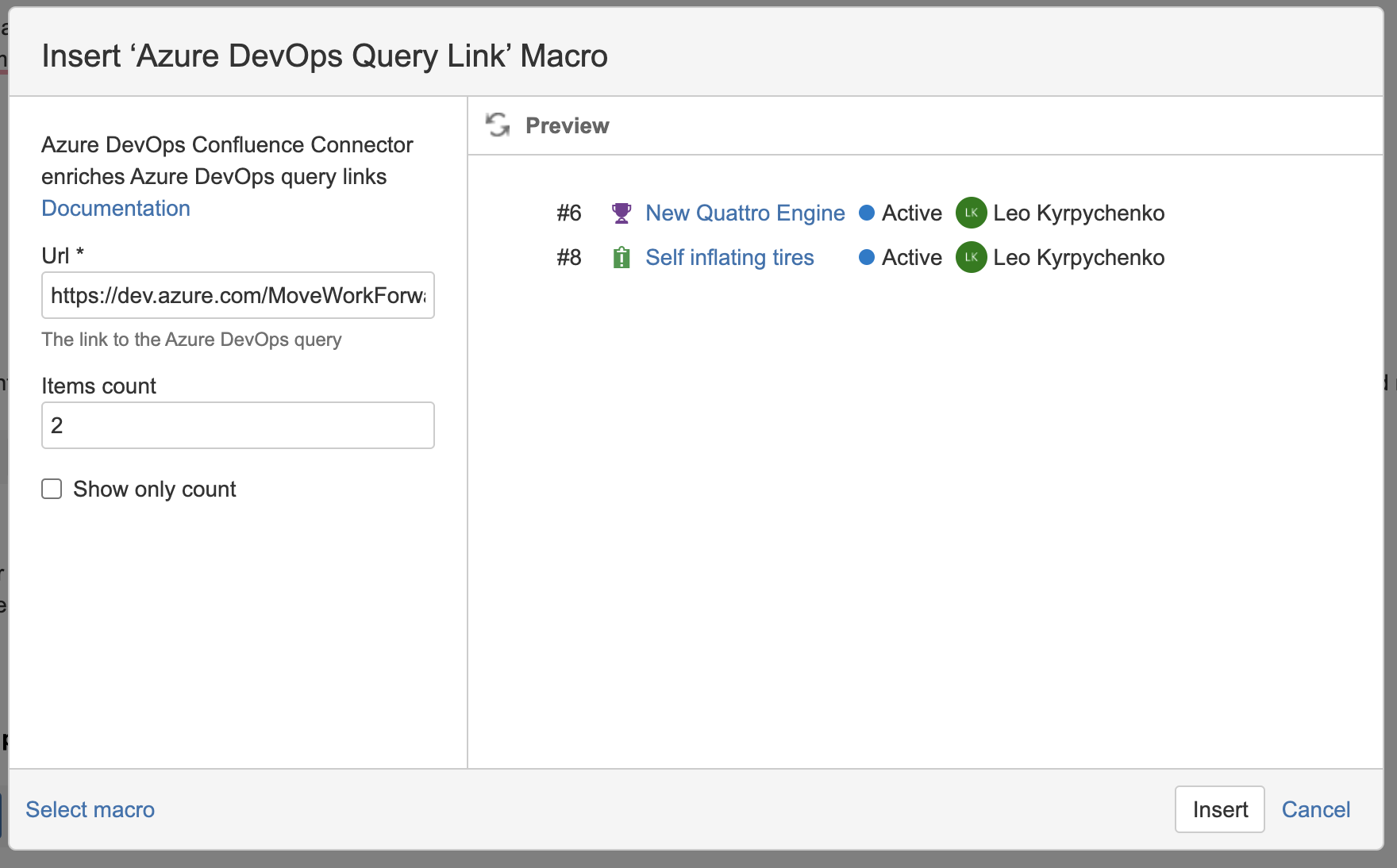
Task: Click the #6 work item ID
Action: point(569,213)
